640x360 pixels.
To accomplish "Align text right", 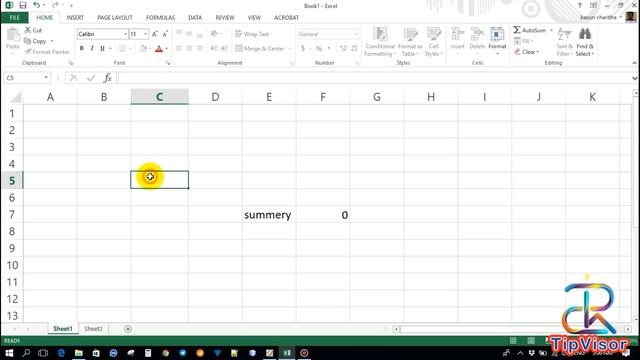I will 200,49.
